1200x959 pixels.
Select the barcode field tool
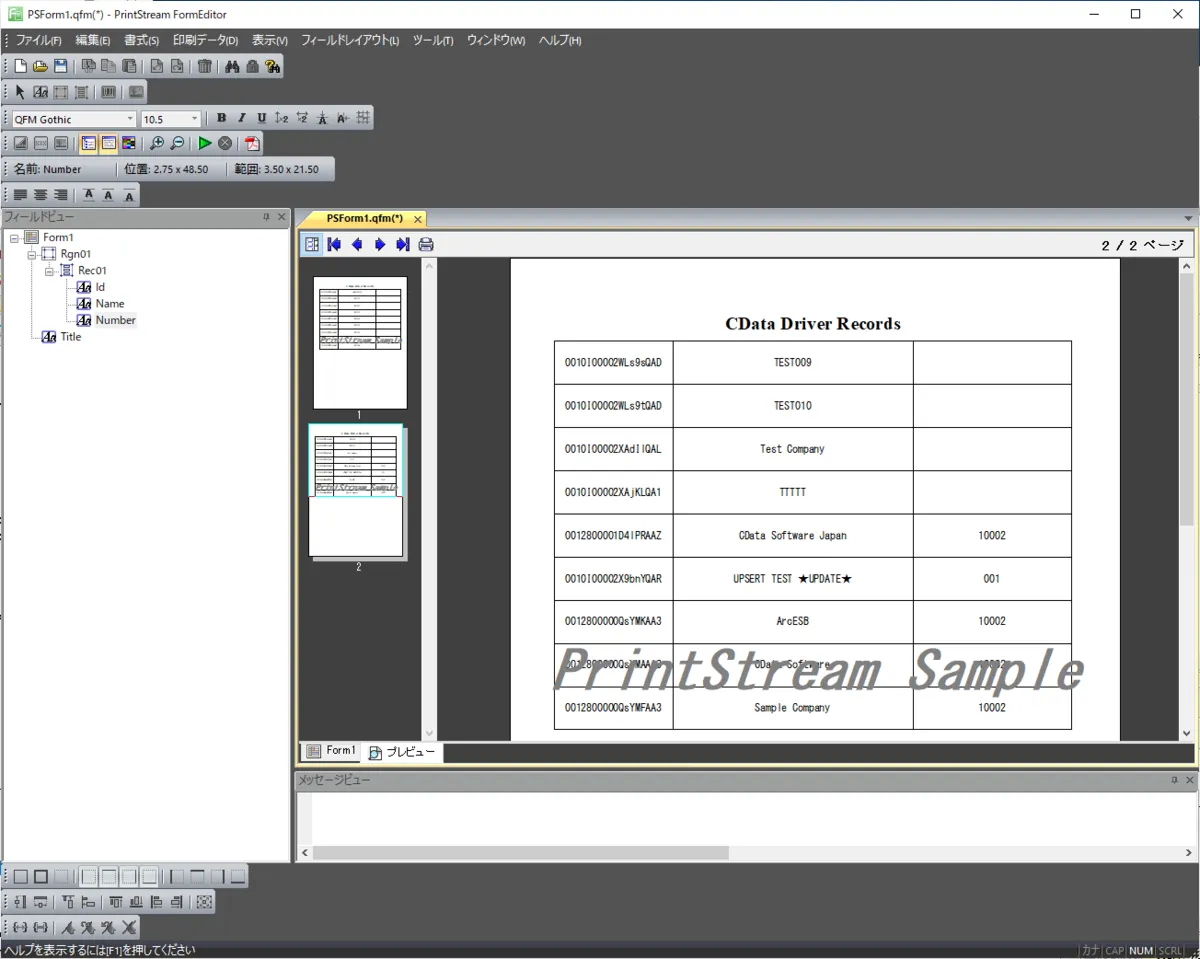pyautogui.click(x=109, y=92)
